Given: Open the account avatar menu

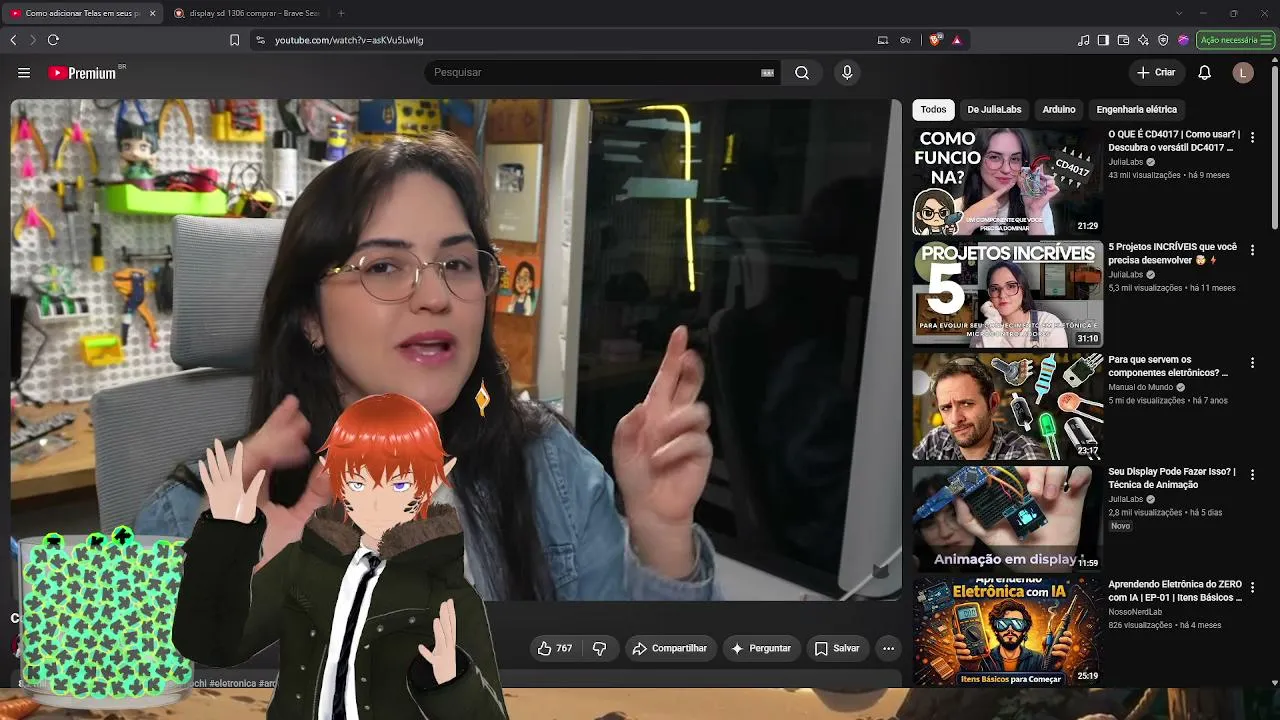Looking at the screenshot, I should (x=1243, y=73).
